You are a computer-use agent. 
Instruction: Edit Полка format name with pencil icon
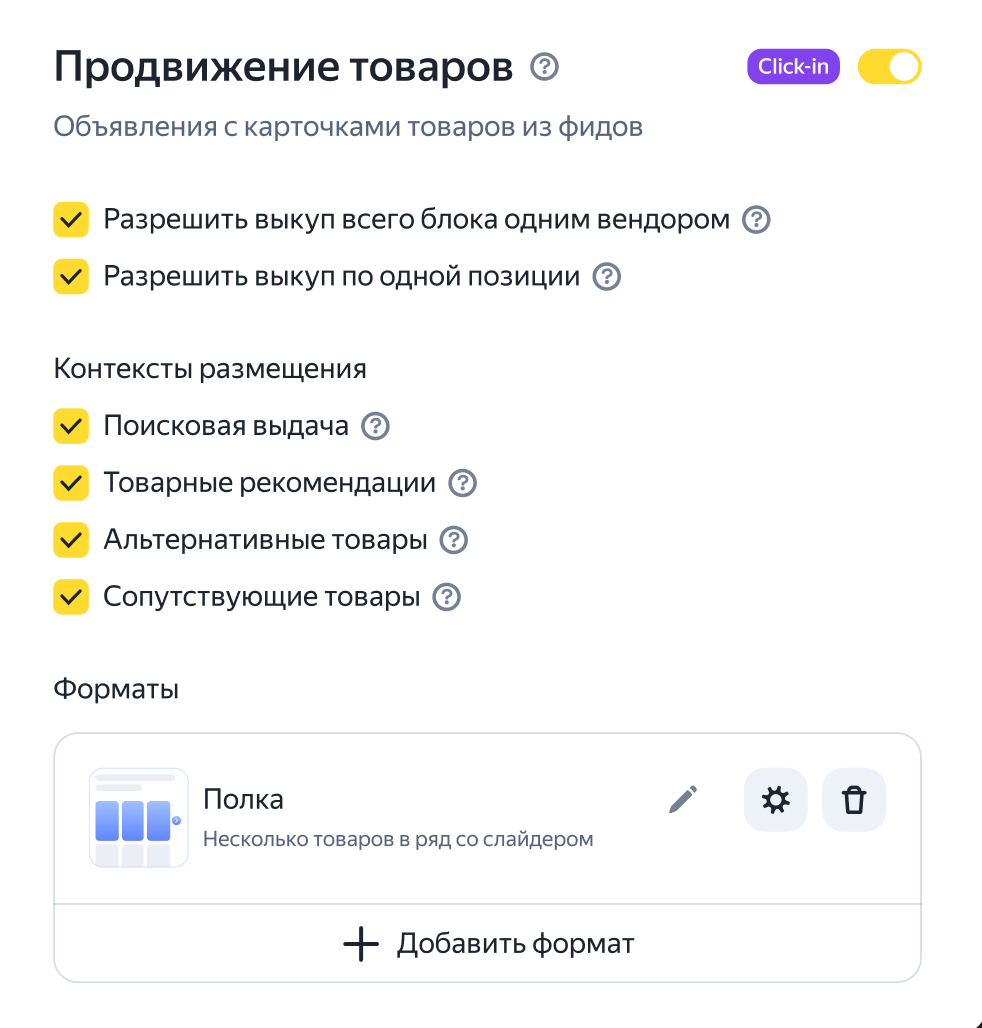[x=683, y=800]
